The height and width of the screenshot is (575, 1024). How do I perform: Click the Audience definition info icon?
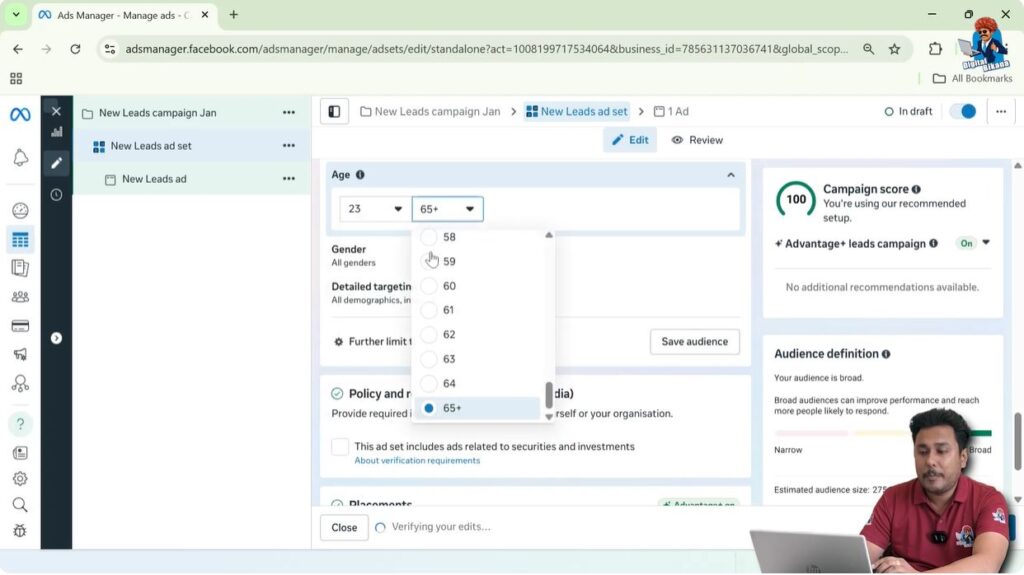click(x=886, y=354)
